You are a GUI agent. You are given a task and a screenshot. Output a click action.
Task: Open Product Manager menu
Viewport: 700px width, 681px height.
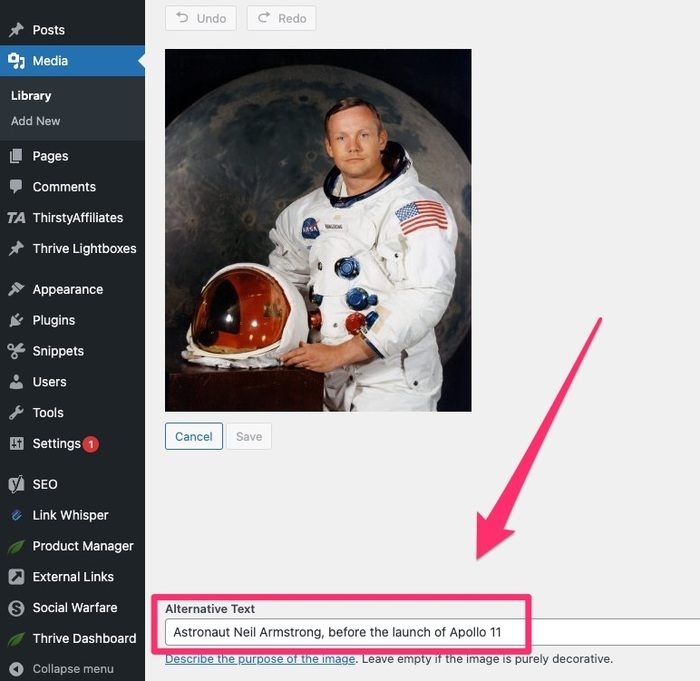tap(72, 546)
